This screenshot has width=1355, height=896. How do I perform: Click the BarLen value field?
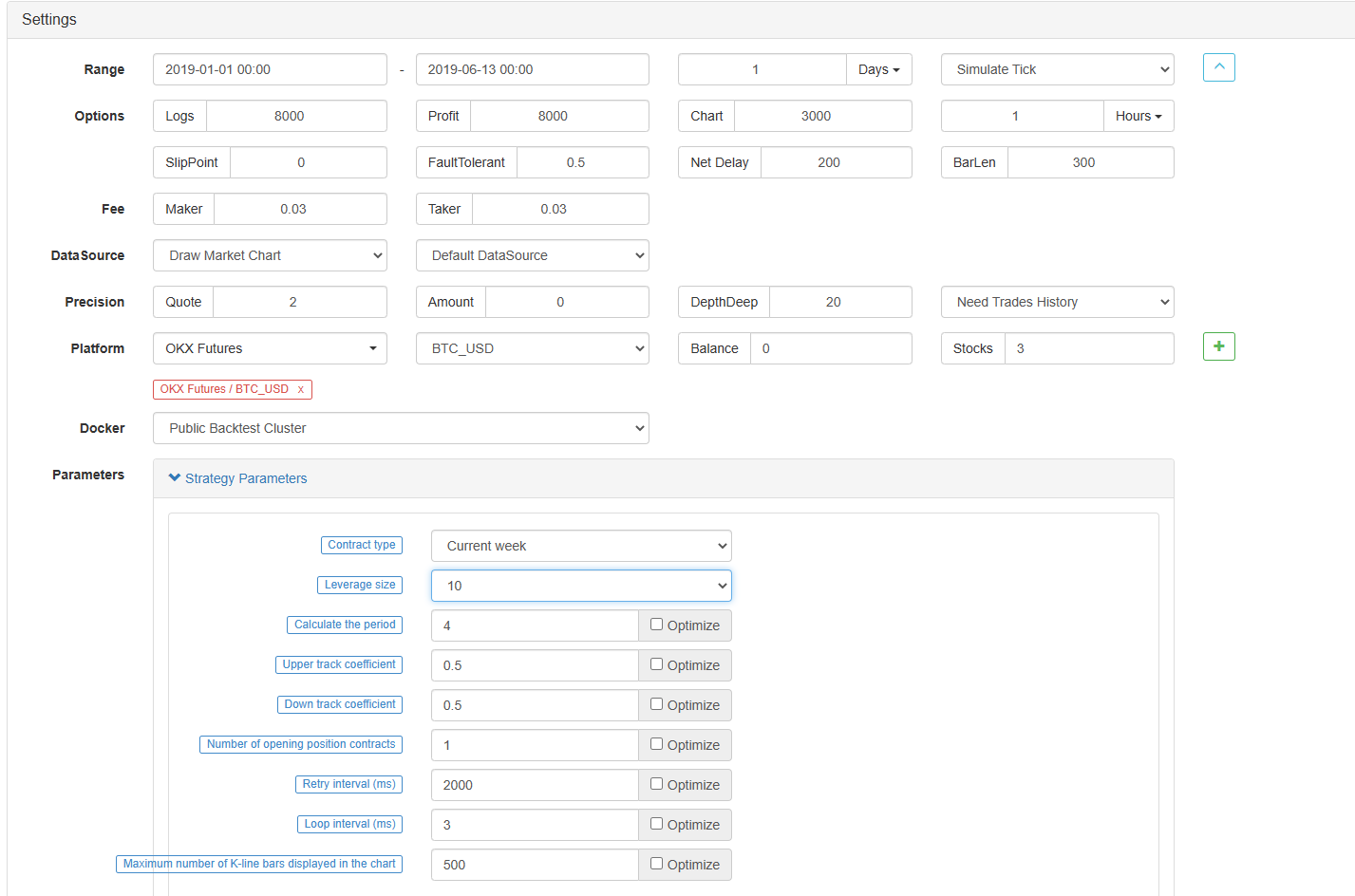(x=1090, y=162)
